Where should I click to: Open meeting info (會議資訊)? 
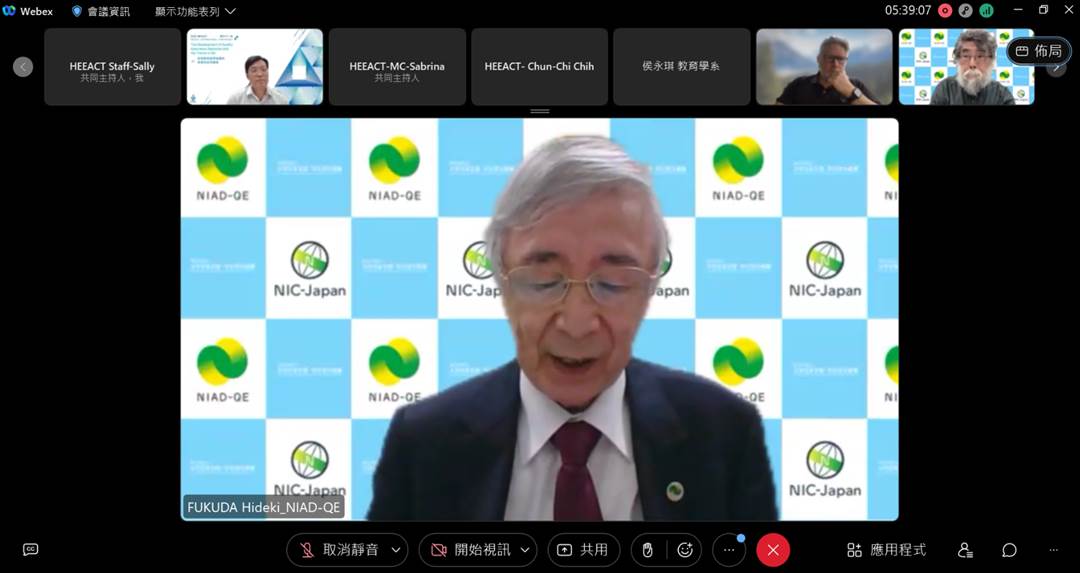click(x=101, y=11)
